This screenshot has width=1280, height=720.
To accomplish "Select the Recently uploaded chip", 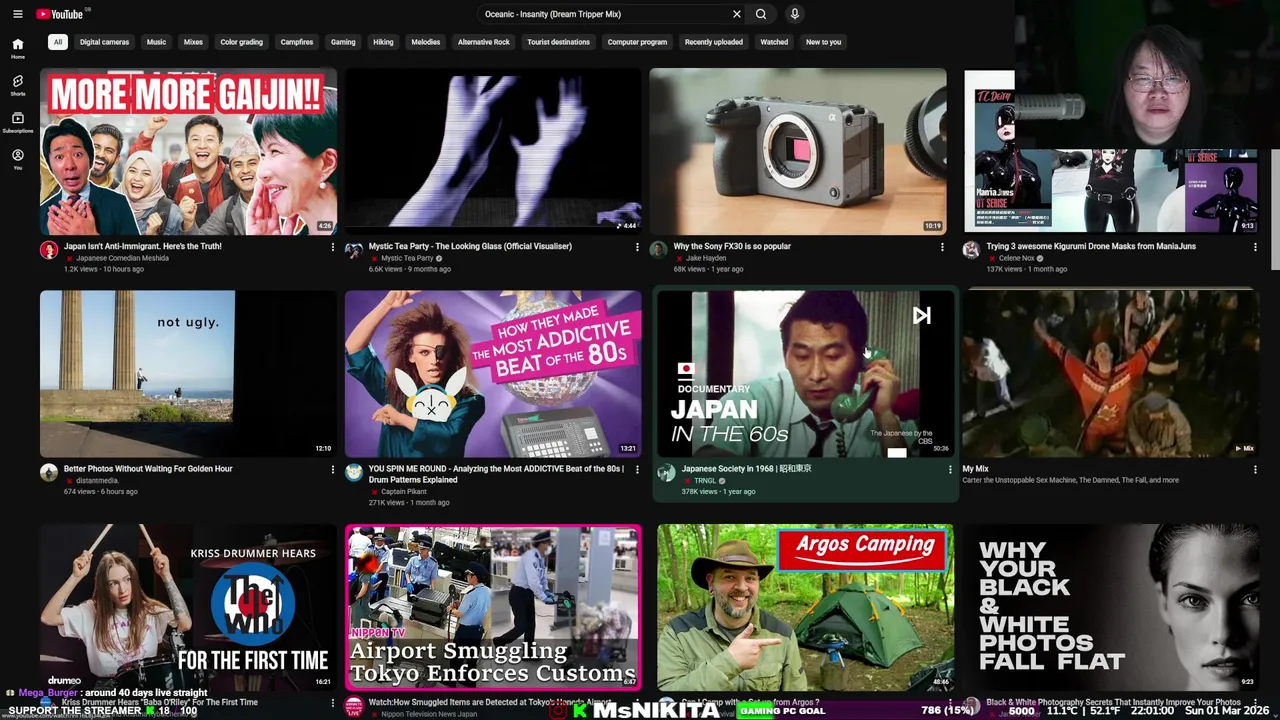I will [x=714, y=42].
